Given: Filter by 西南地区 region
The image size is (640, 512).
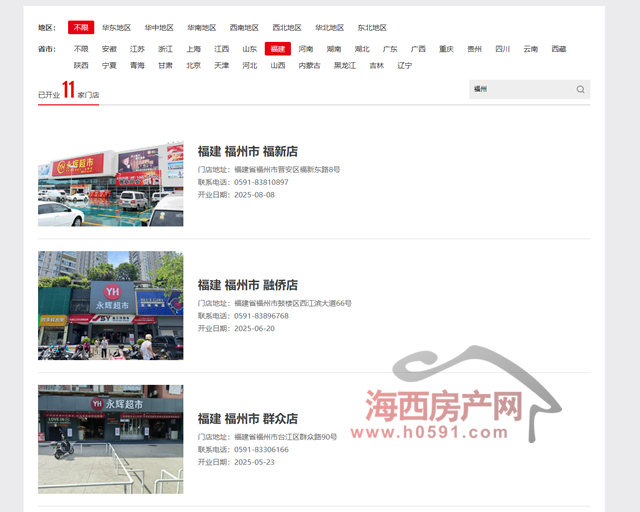Looking at the screenshot, I should click(244, 27).
